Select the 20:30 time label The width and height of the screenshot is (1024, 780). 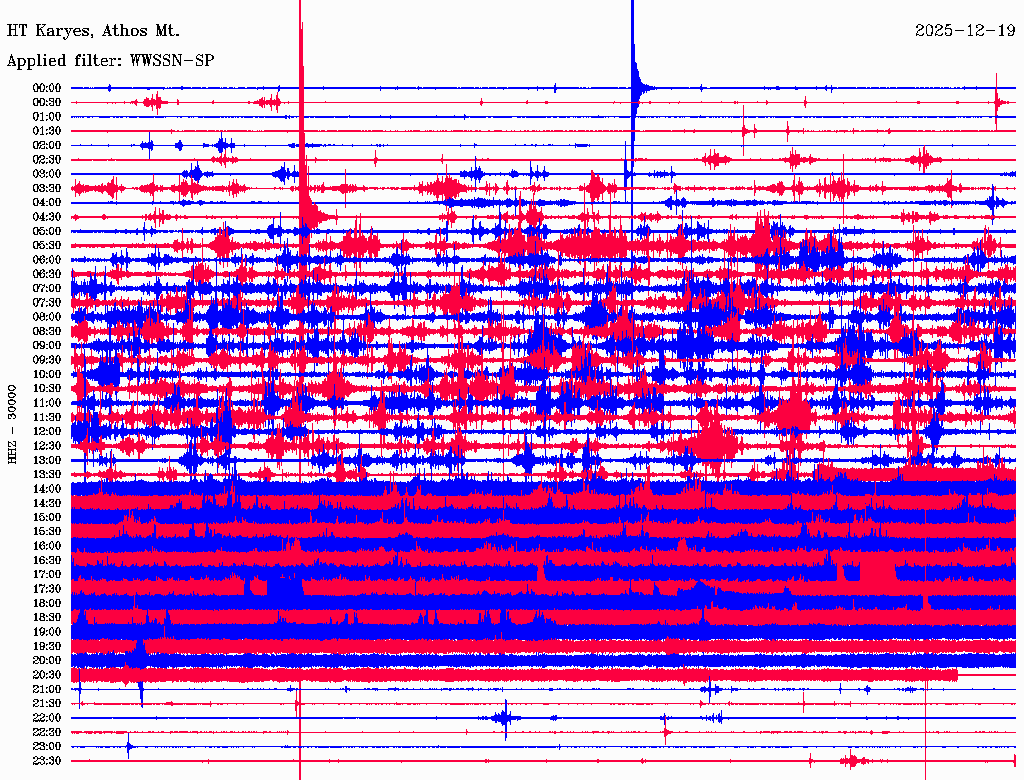[x=46, y=675]
